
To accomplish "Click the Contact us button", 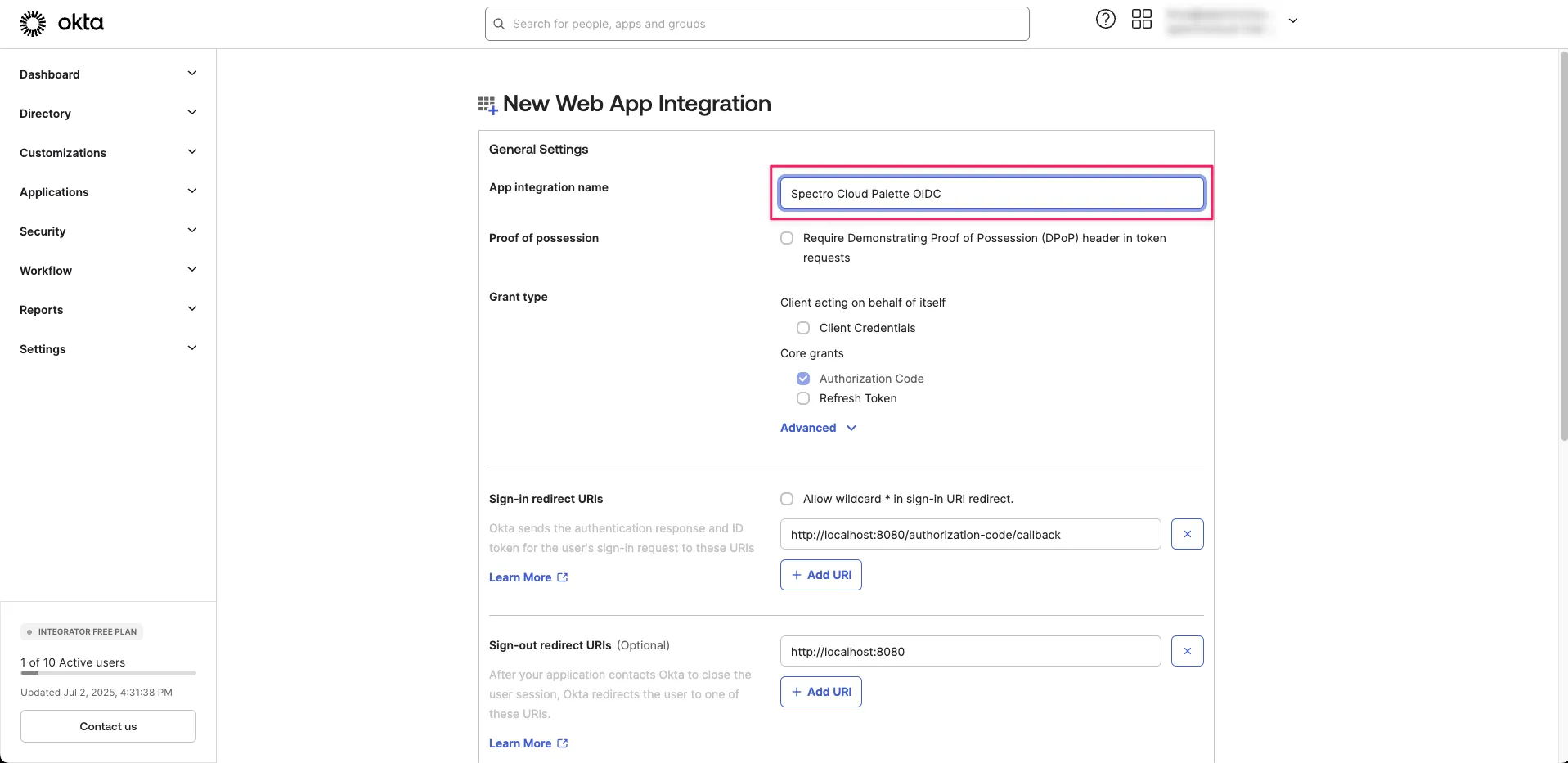I will tap(107, 725).
